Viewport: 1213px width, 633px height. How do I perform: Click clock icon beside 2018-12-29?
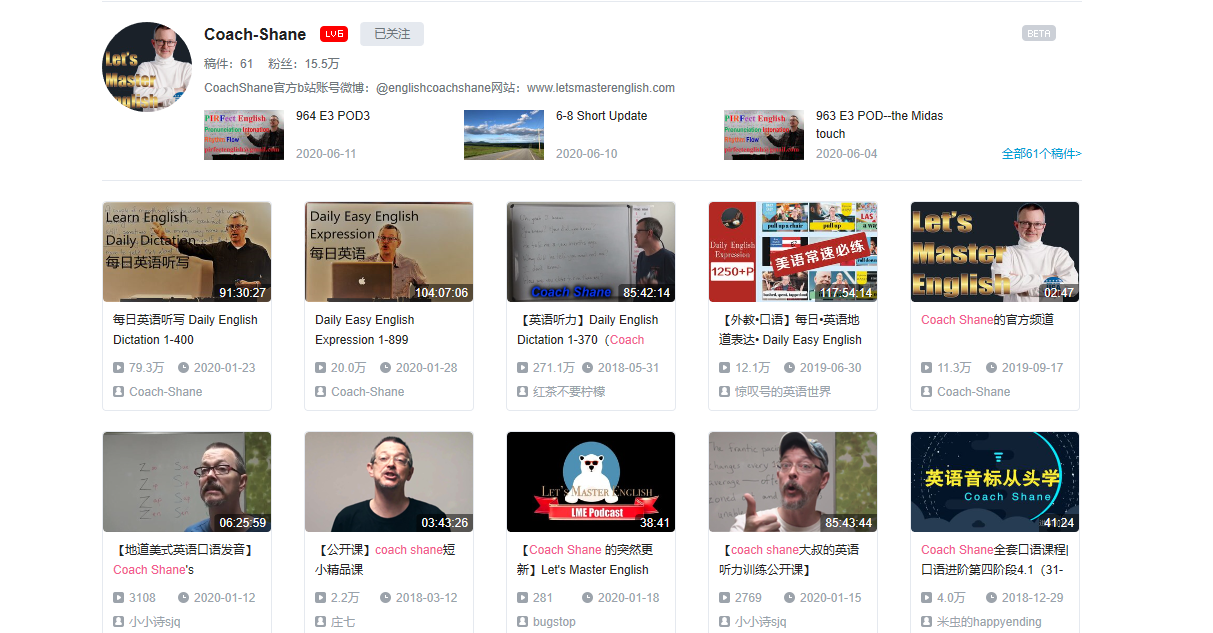991,598
